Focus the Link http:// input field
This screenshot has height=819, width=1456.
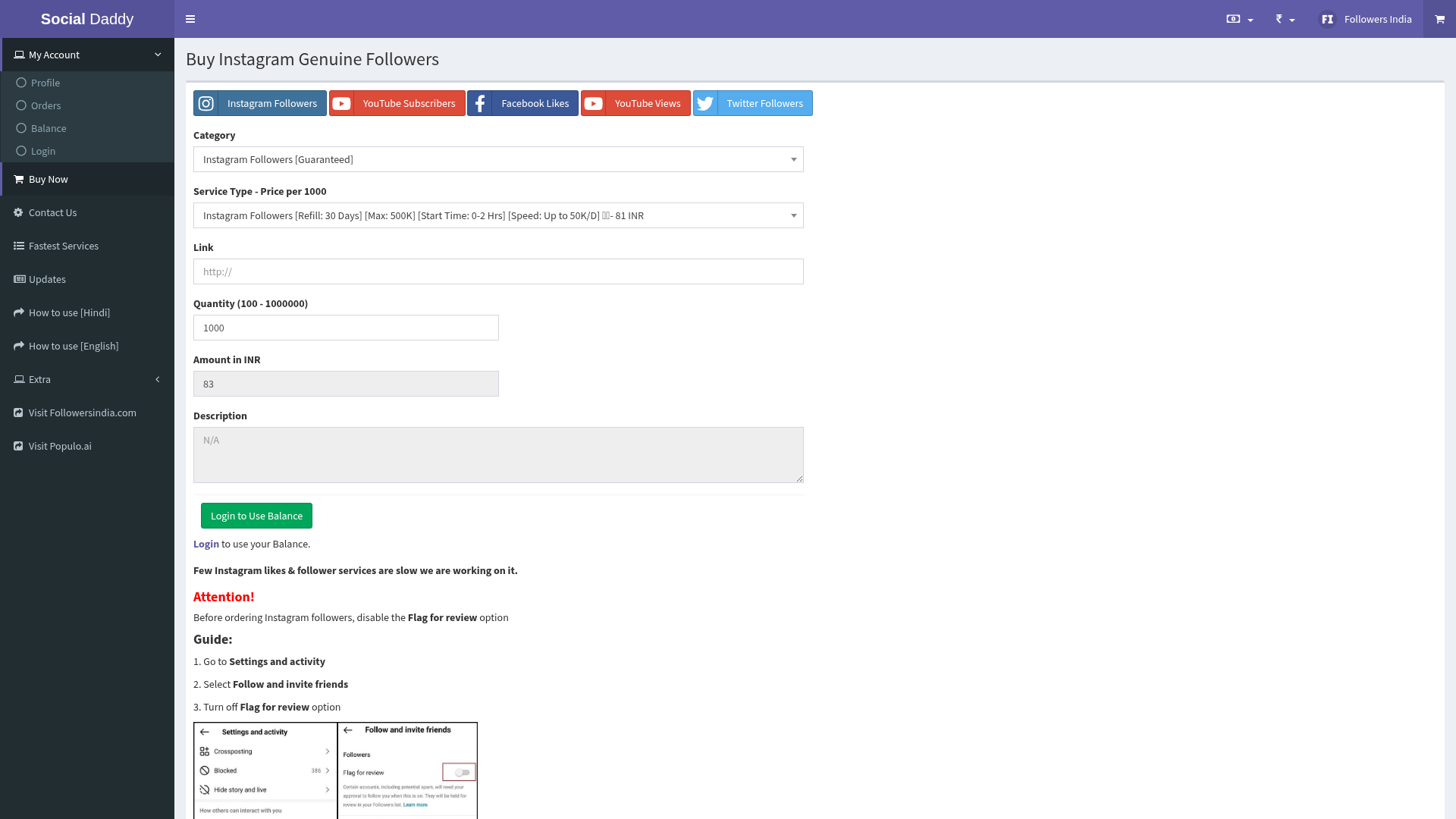[x=498, y=271]
